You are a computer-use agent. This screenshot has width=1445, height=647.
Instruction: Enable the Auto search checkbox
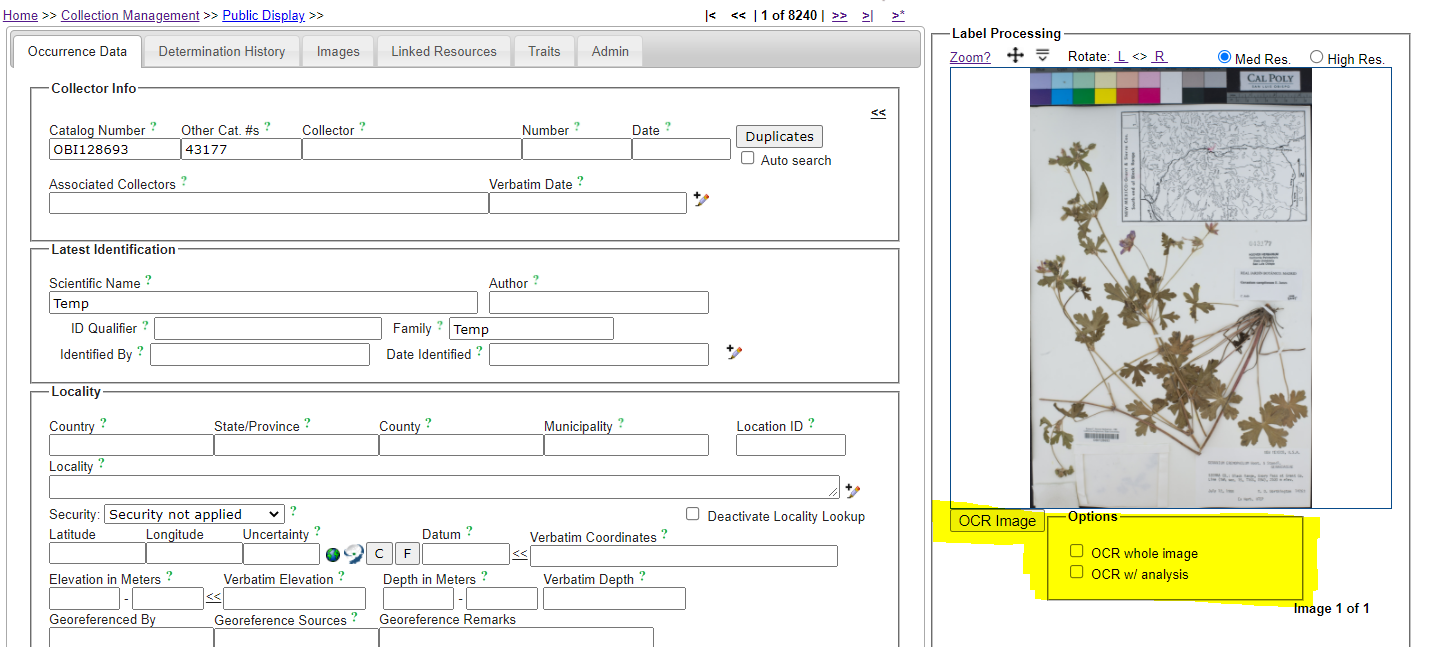tap(748, 158)
